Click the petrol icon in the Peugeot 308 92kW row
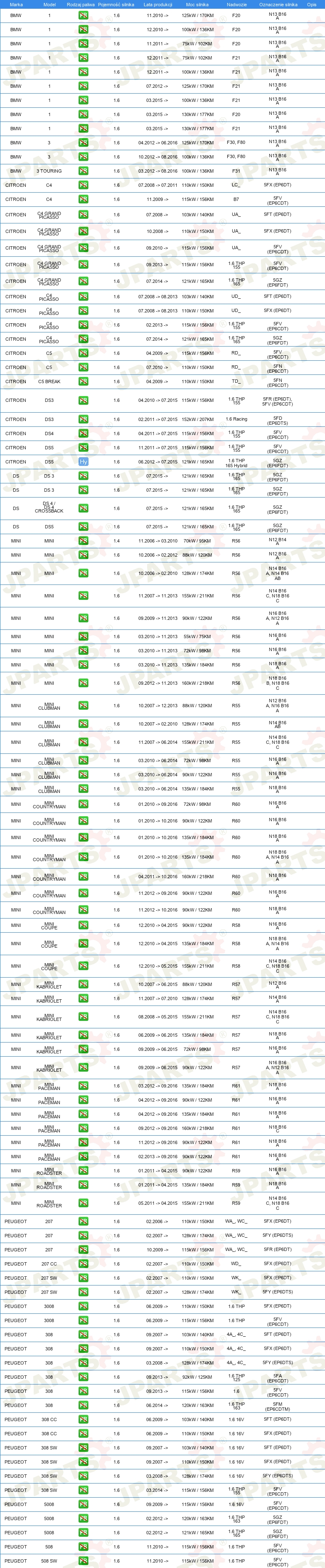The height and width of the screenshot is (1568, 325). pos(84,1377)
